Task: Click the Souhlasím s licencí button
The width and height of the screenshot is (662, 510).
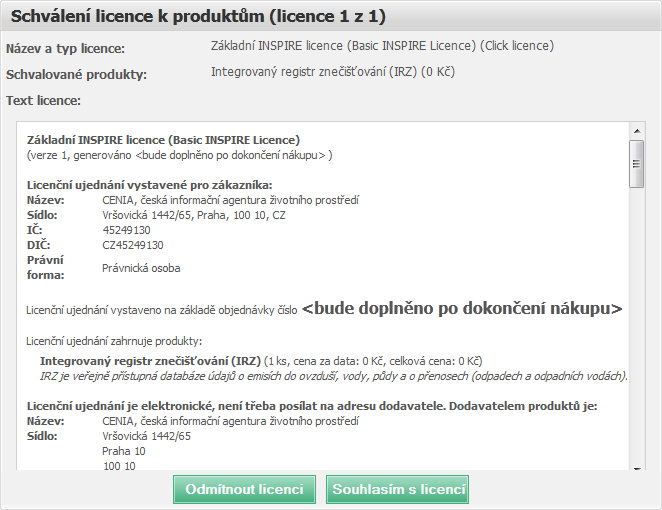Action: click(397, 489)
